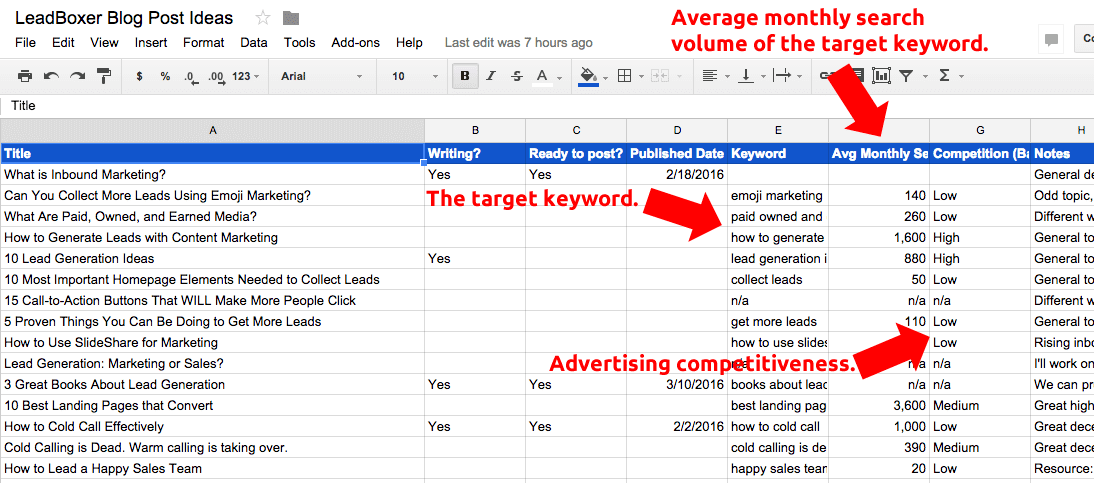This screenshot has height=483, width=1094.
Task: Toggle italic formatting
Action: coord(490,76)
